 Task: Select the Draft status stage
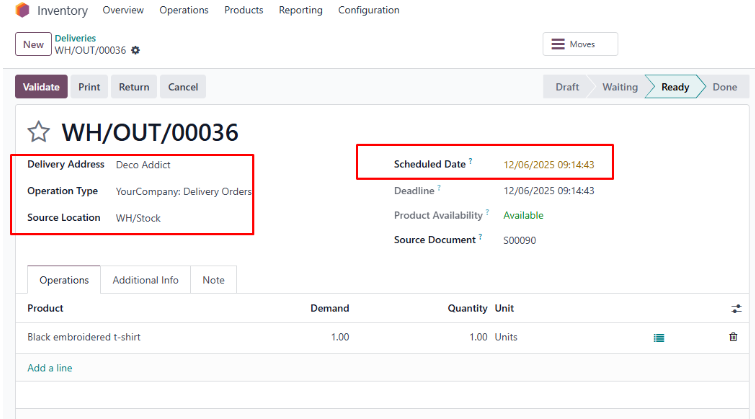point(567,87)
